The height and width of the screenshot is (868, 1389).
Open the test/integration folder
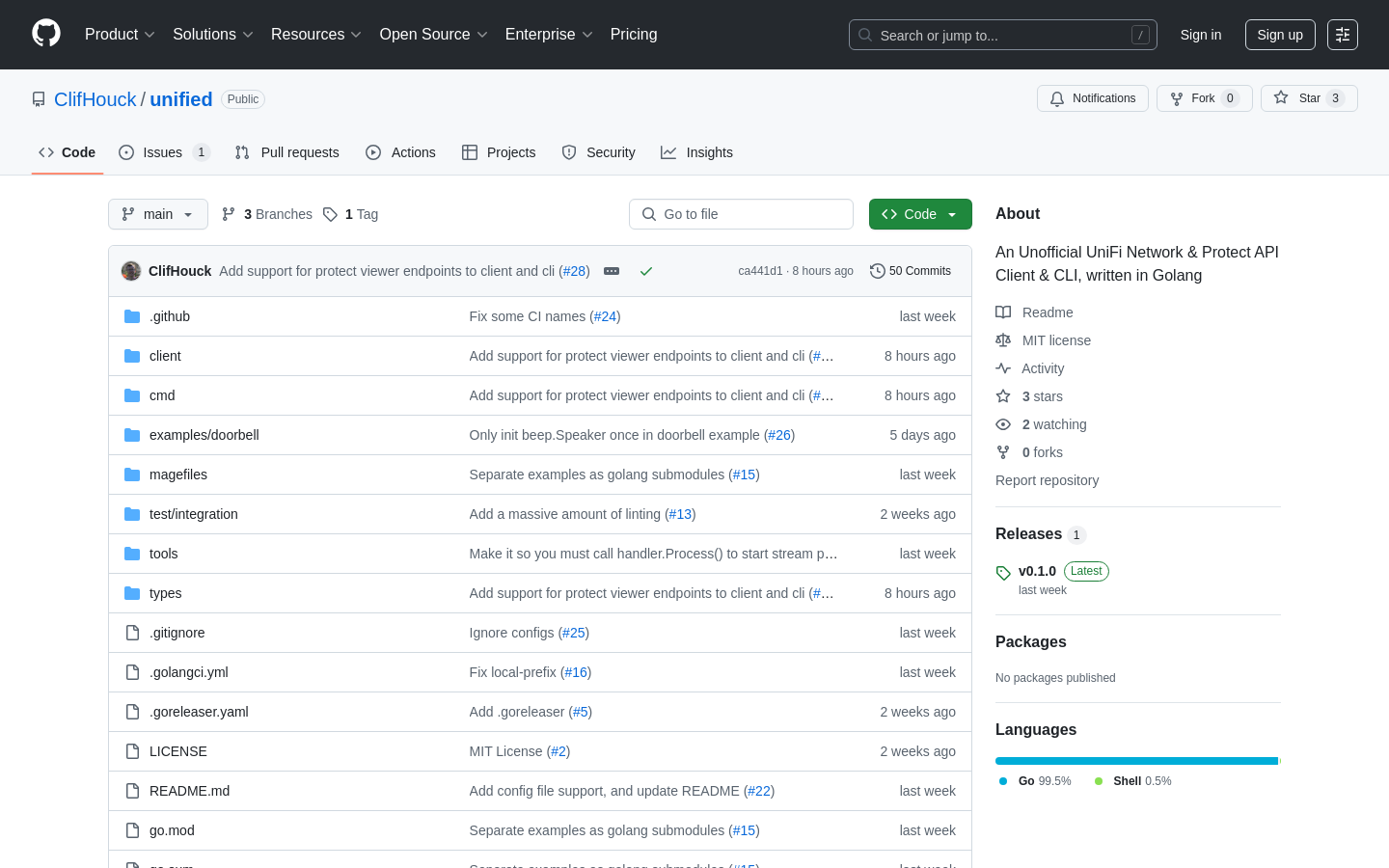(x=194, y=514)
